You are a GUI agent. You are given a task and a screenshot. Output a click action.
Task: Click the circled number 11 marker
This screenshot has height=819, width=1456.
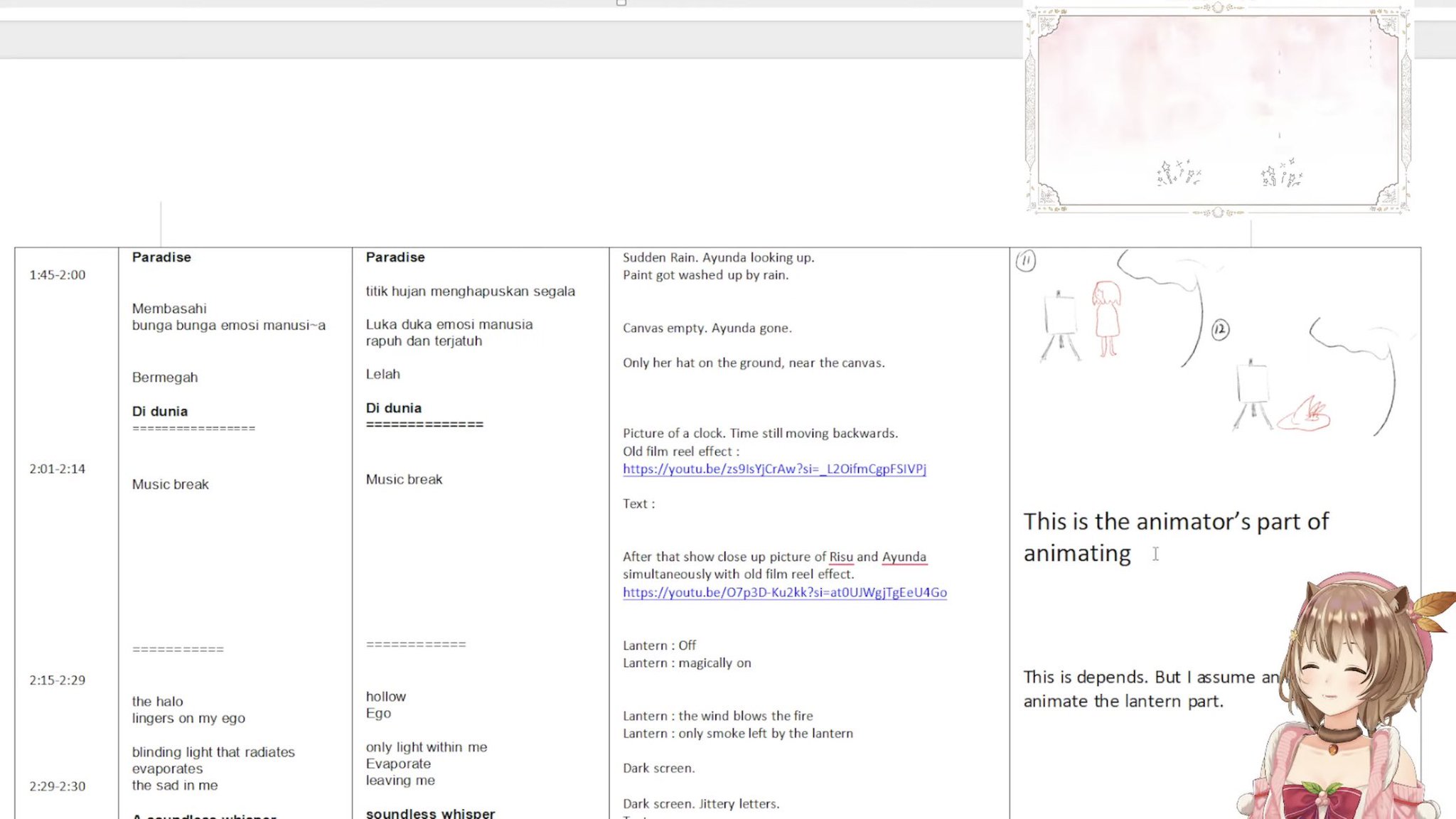[x=1026, y=261]
